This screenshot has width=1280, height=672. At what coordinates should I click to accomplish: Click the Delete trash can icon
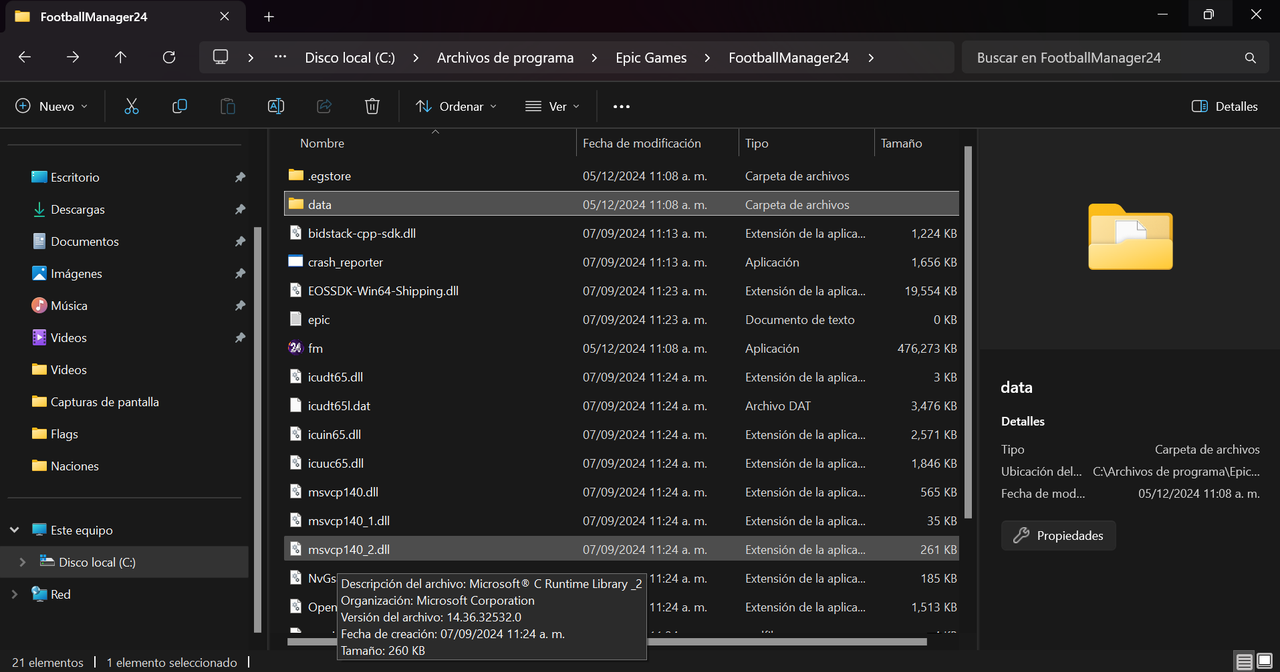click(x=372, y=106)
